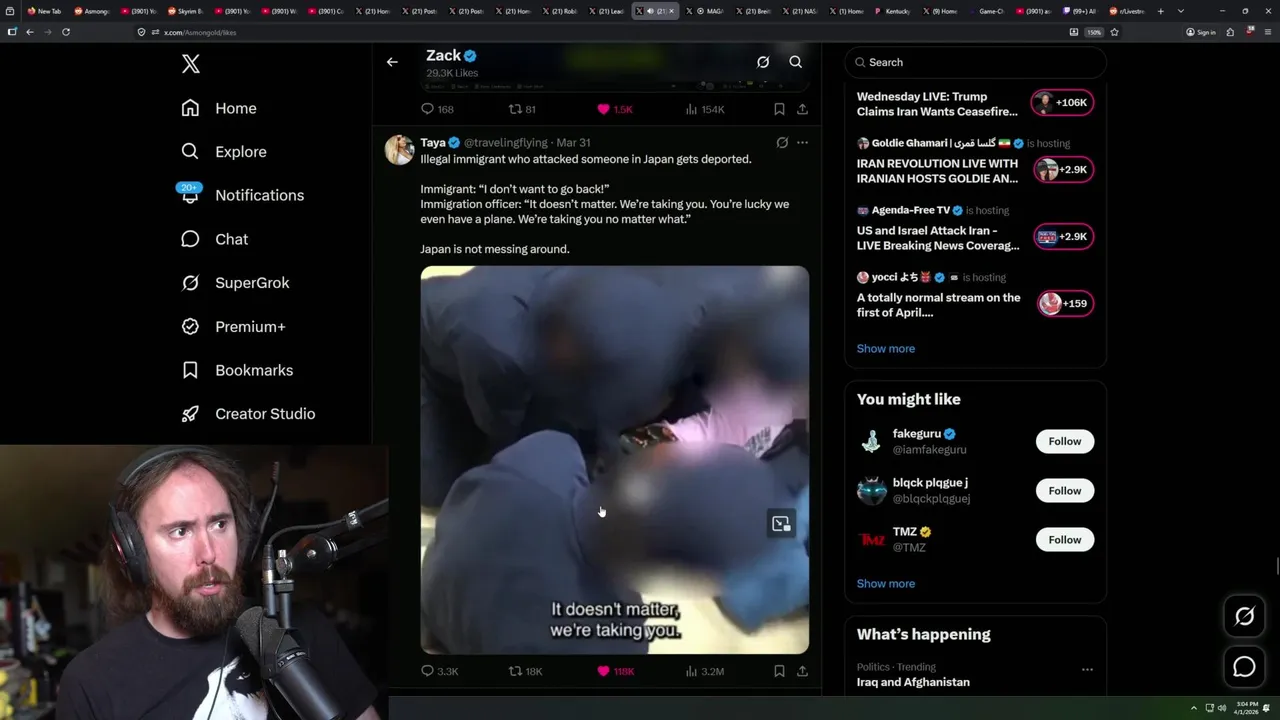
Task: Join the Wednesday LIVE Trump space +106K
Action: [1063, 103]
